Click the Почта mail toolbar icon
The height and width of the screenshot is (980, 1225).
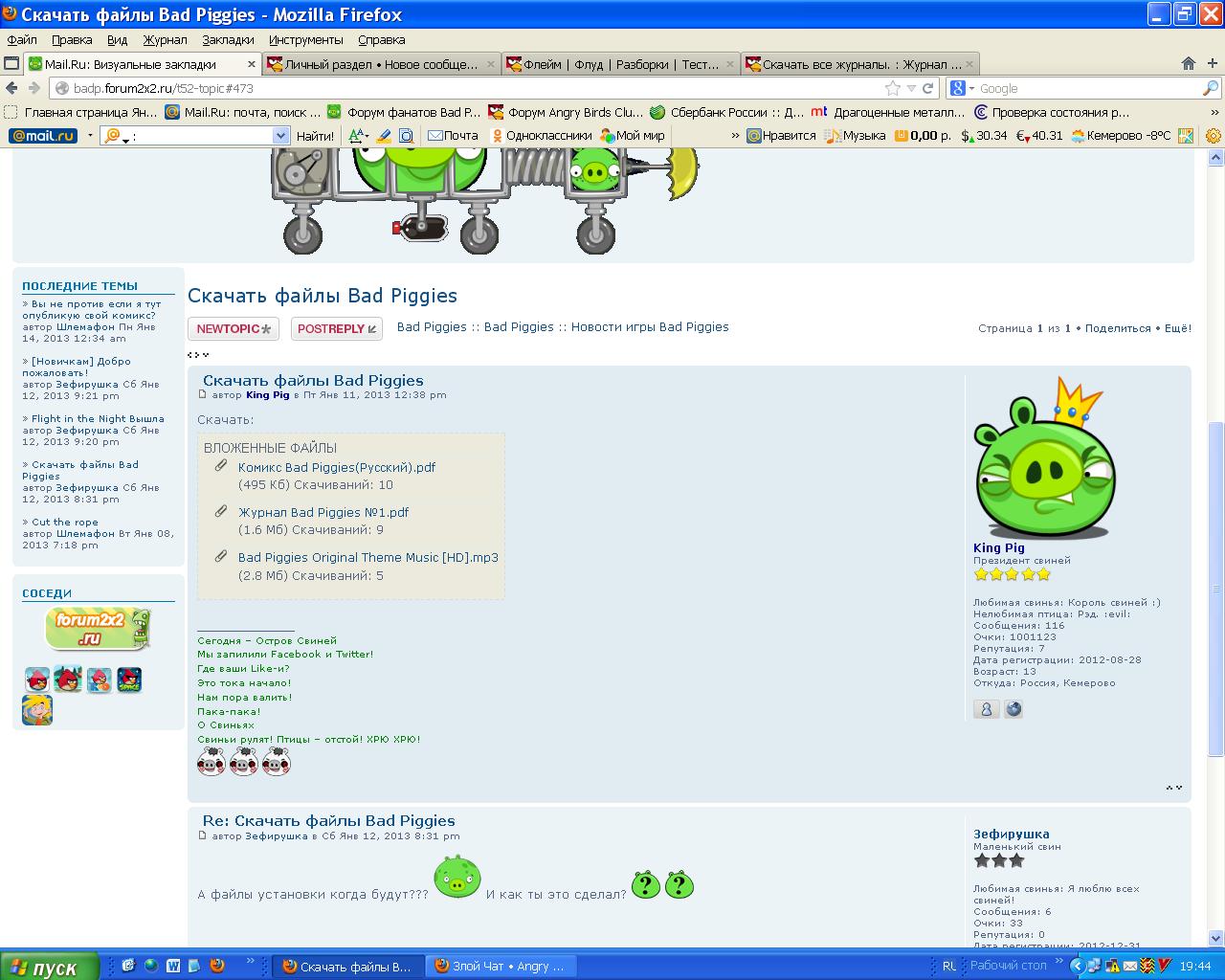(x=453, y=136)
